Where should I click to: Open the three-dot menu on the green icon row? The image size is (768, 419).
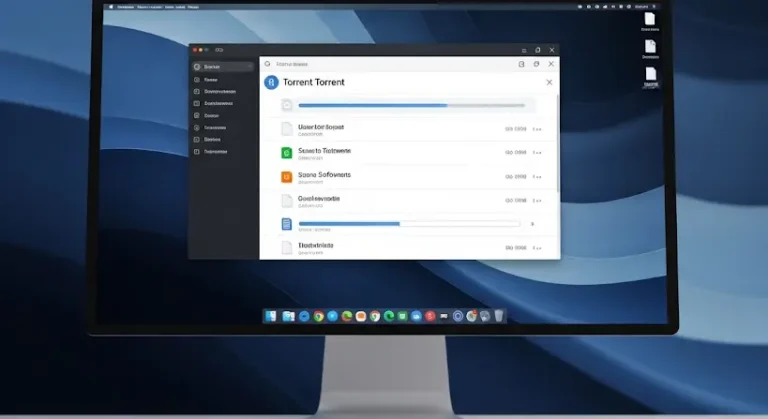click(537, 153)
